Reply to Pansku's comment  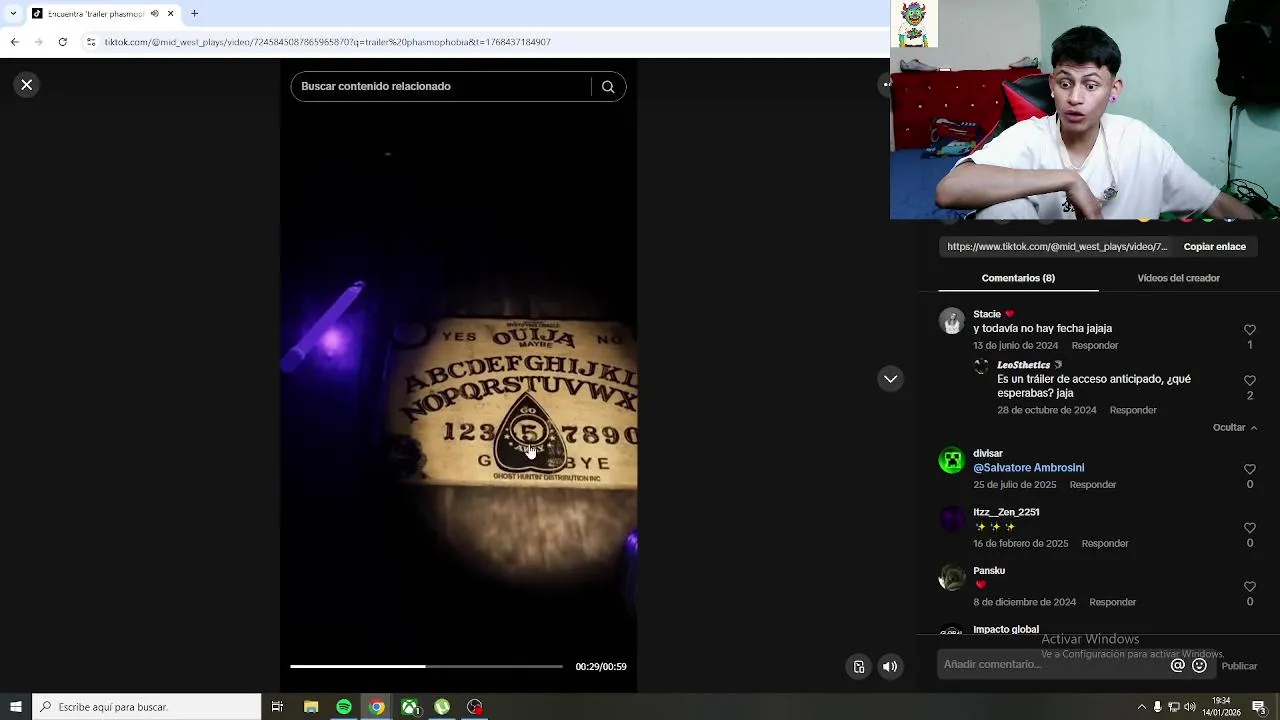[1113, 603]
